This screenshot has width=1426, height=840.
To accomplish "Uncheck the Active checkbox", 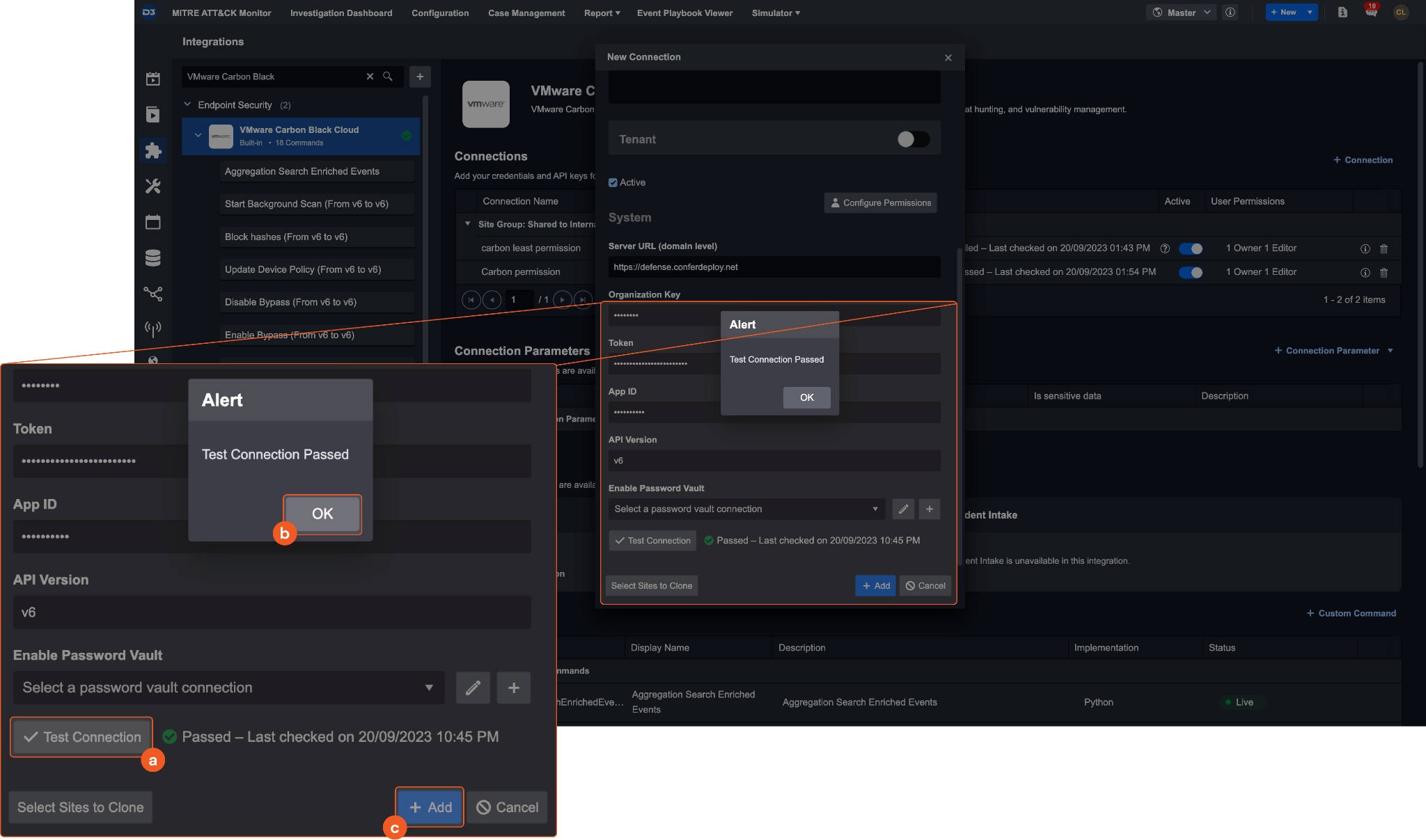I will (613, 182).
